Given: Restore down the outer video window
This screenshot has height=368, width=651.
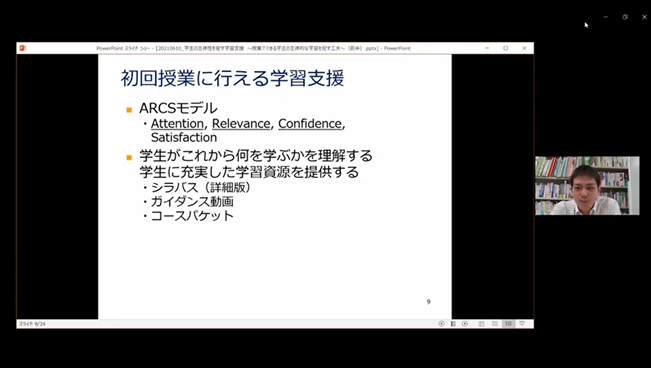Looking at the screenshot, I should pyautogui.click(x=625, y=17).
